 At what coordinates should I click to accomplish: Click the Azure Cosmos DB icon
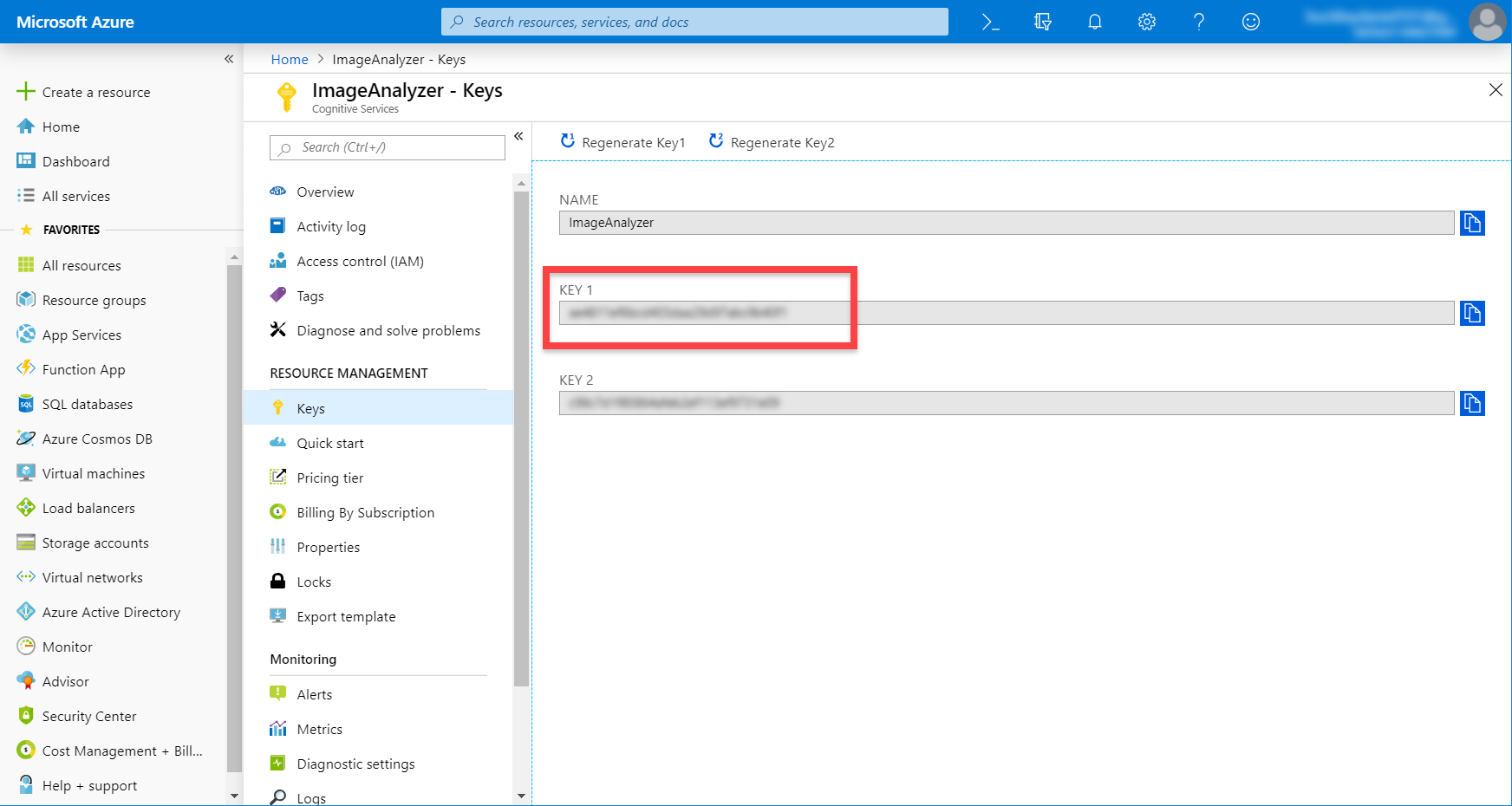26,439
